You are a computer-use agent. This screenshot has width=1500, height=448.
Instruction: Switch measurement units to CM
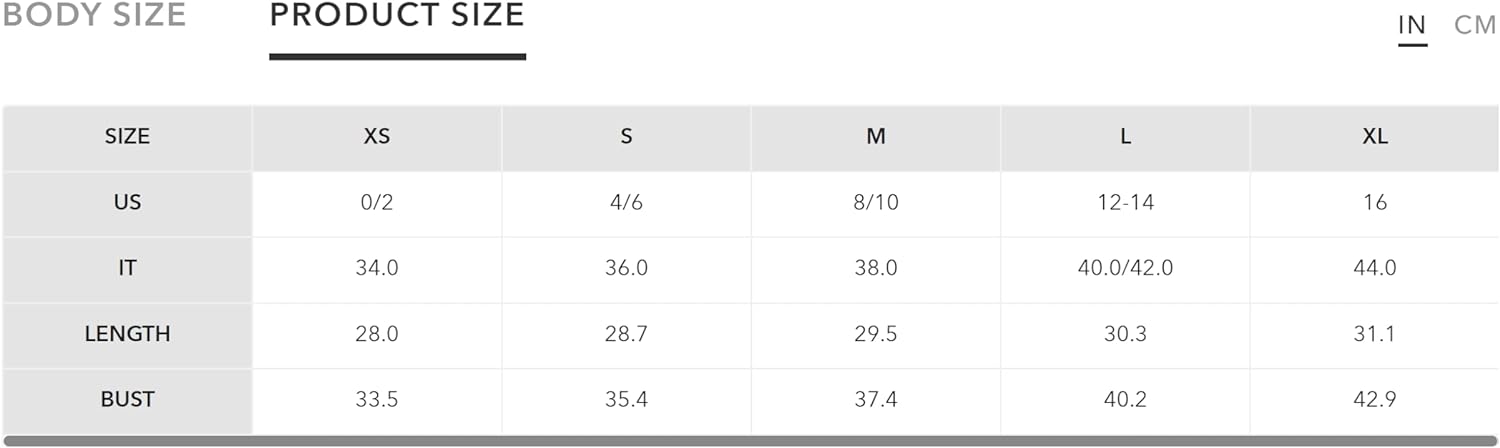point(1475,25)
